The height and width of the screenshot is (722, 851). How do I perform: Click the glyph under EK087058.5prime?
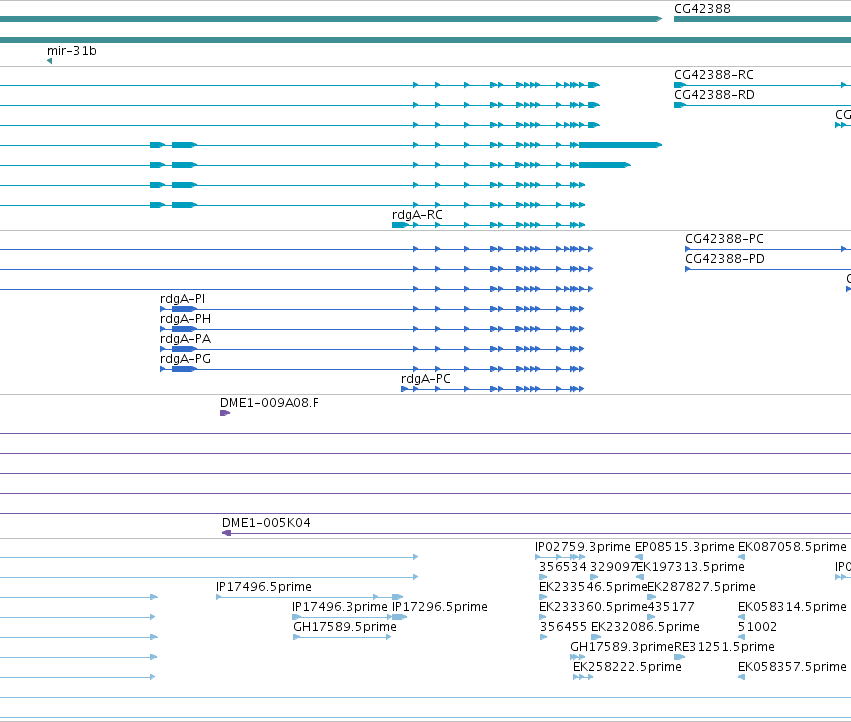[x=741, y=557]
